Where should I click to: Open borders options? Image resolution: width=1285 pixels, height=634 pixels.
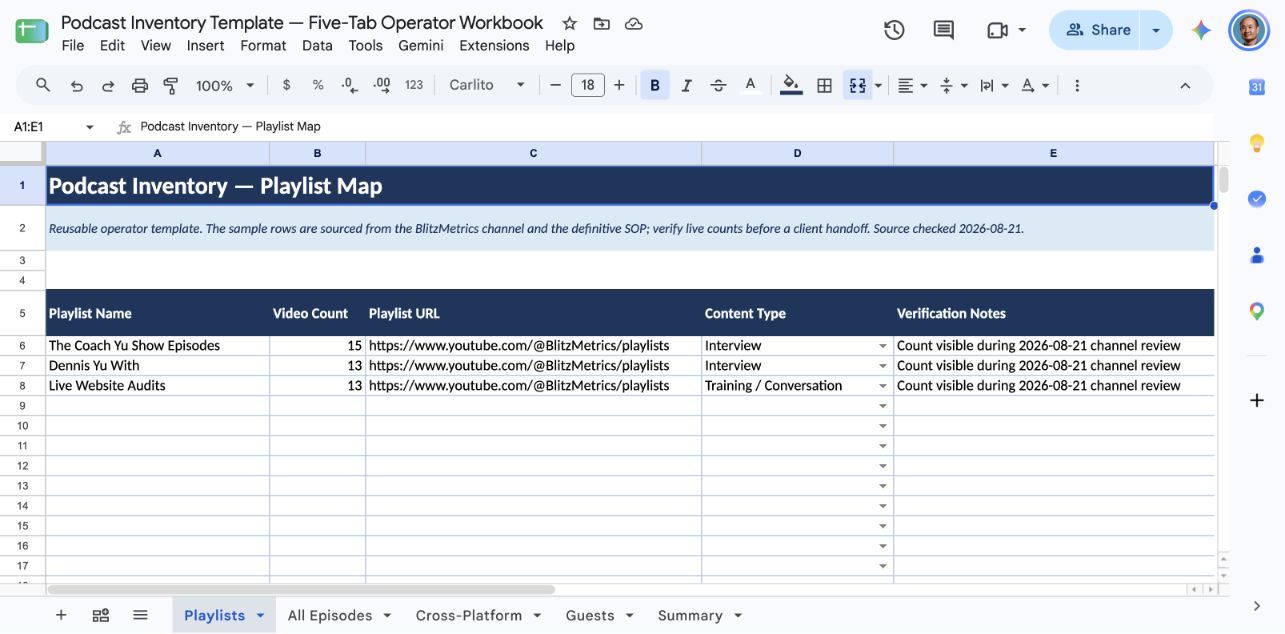[824, 86]
